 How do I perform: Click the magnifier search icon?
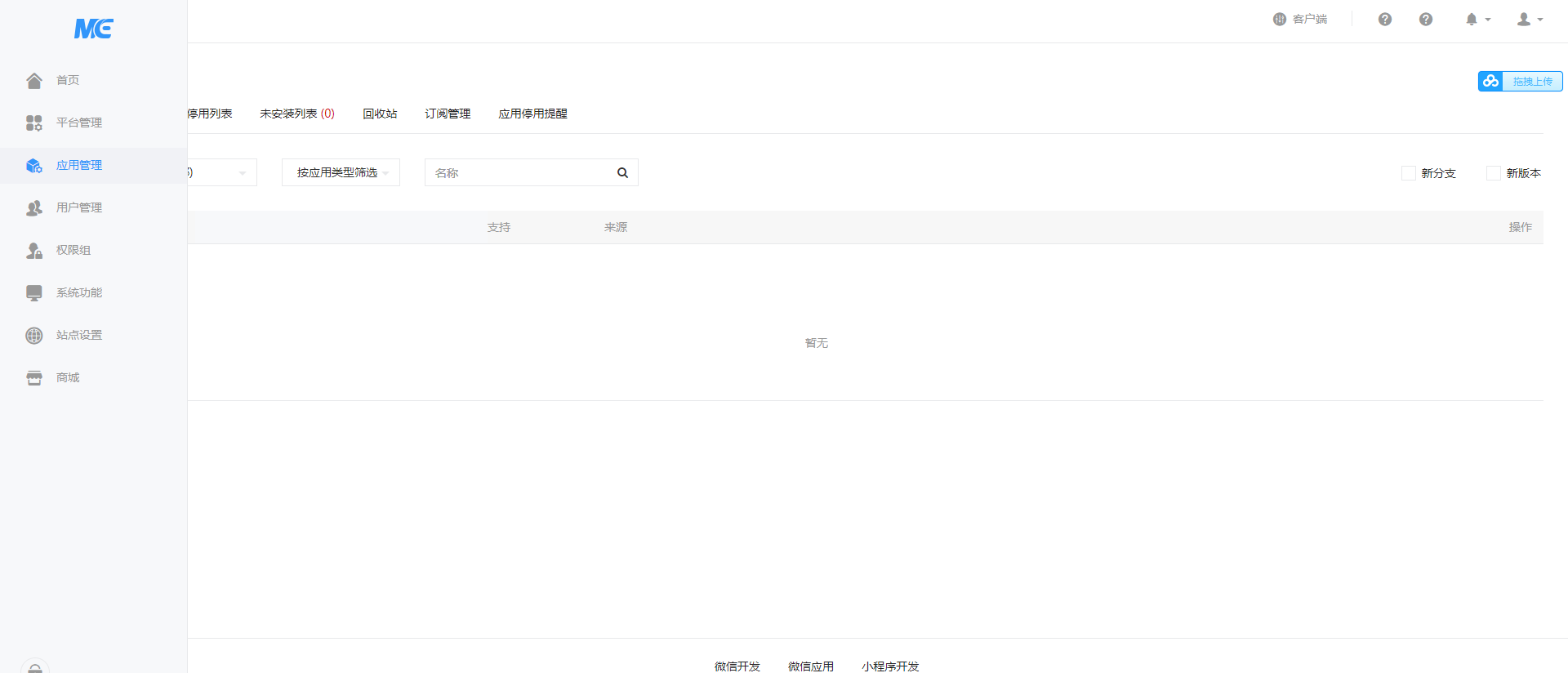coord(622,172)
